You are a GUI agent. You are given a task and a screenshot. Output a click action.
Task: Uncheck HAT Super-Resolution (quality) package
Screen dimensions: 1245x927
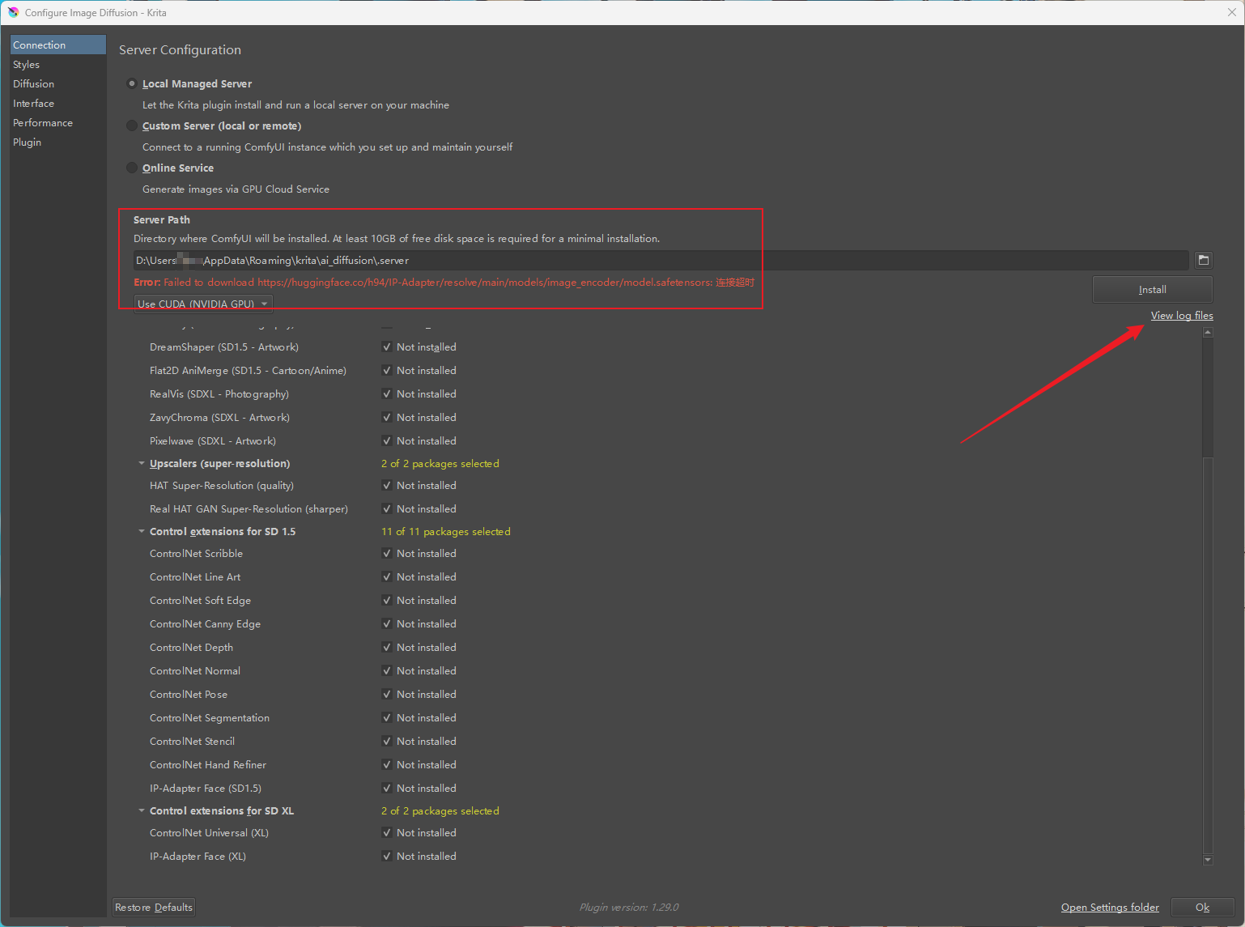(x=386, y=485)
